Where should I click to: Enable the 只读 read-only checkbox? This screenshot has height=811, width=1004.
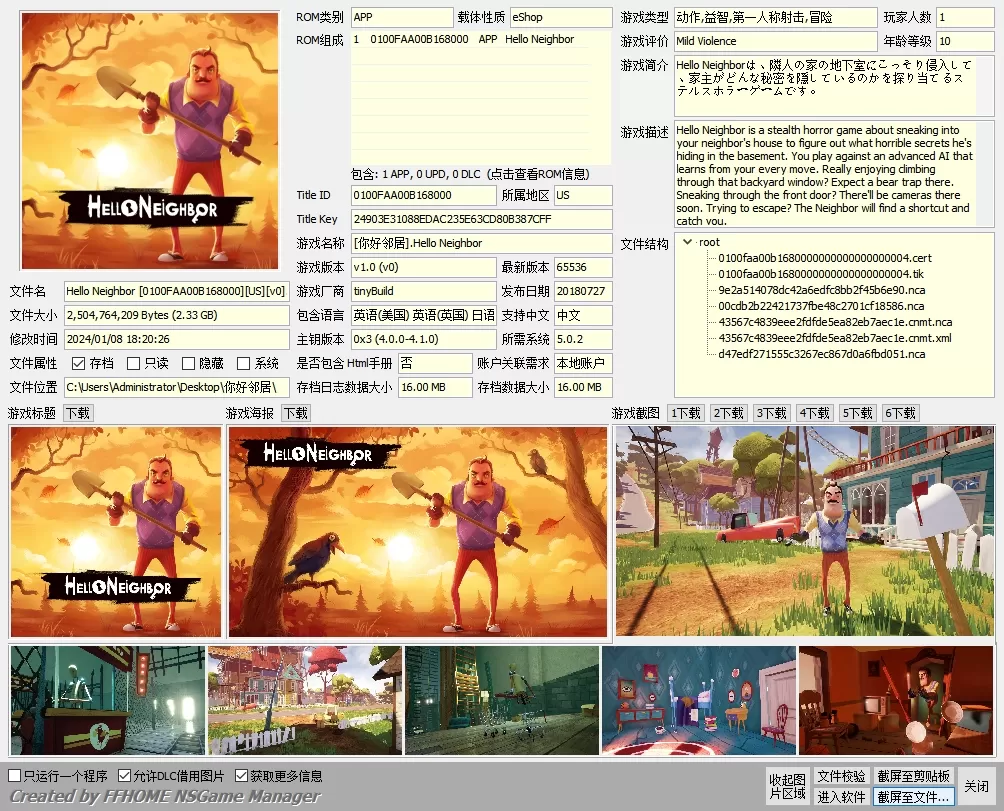pyautogui.click(x=133, y=364)
